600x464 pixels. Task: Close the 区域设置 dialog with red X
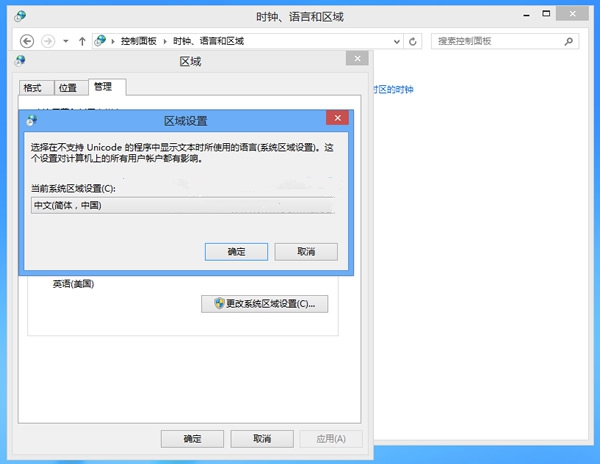pos(336,119)
